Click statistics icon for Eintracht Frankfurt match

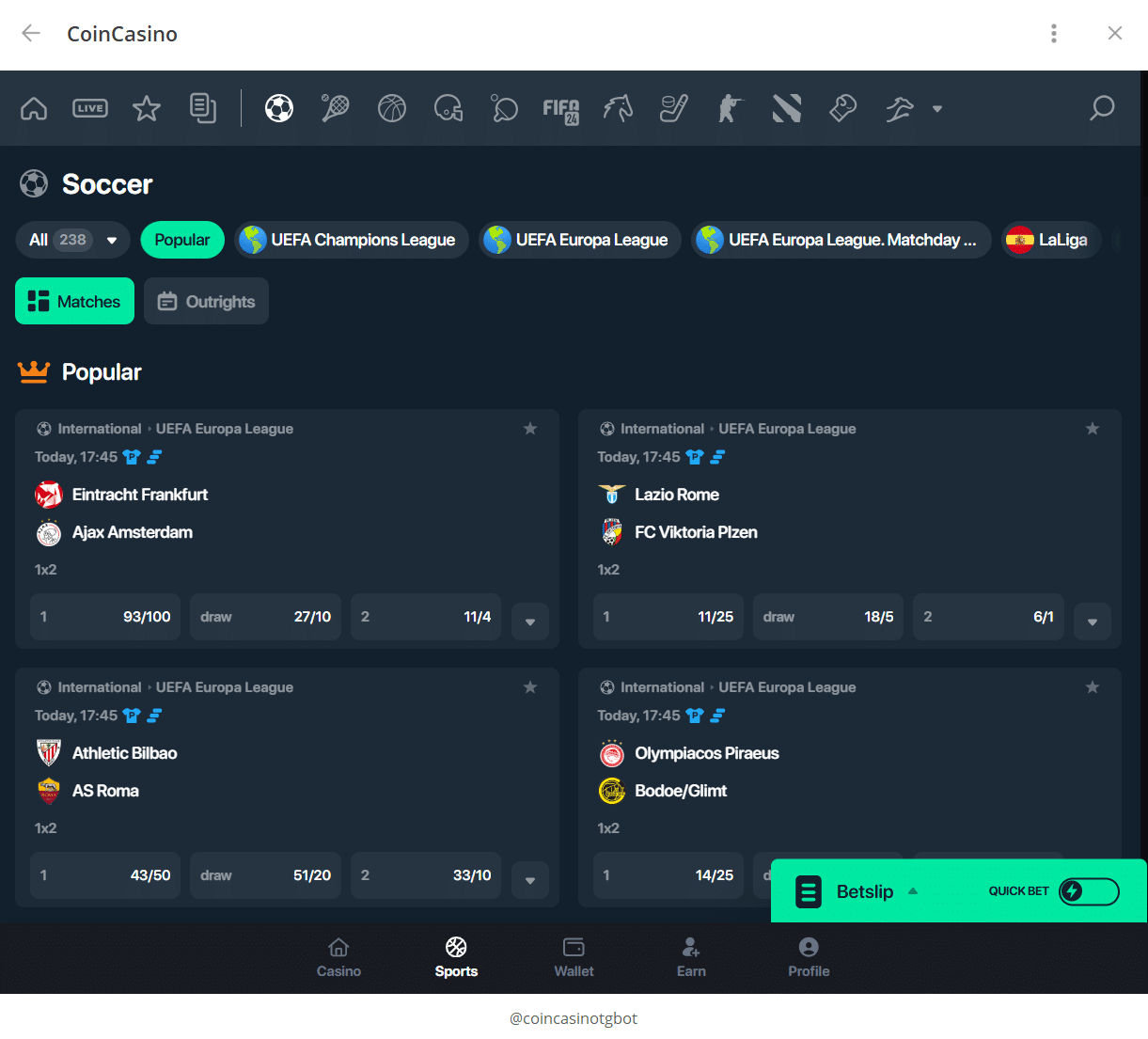(x=154, y=457)
